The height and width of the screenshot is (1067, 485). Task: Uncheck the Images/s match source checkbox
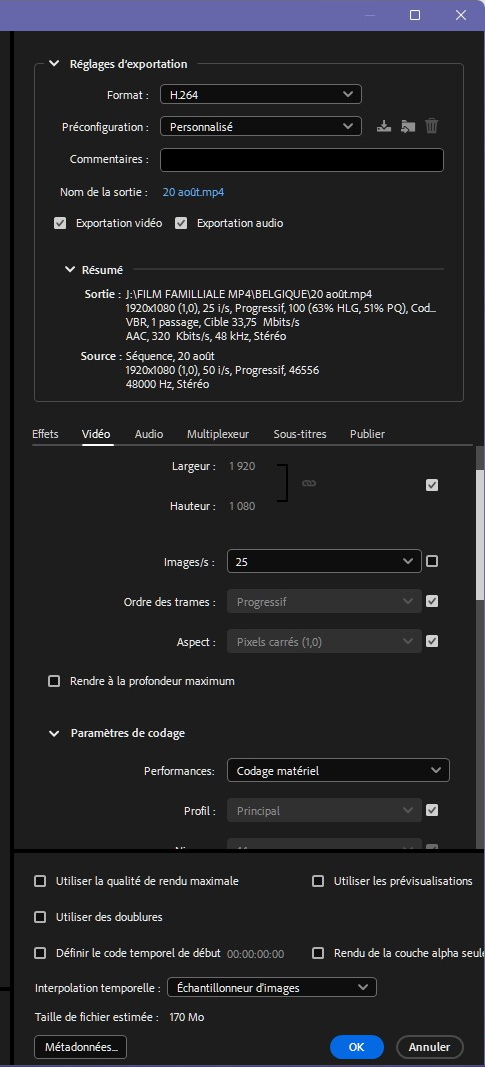[x=431, y=561]
